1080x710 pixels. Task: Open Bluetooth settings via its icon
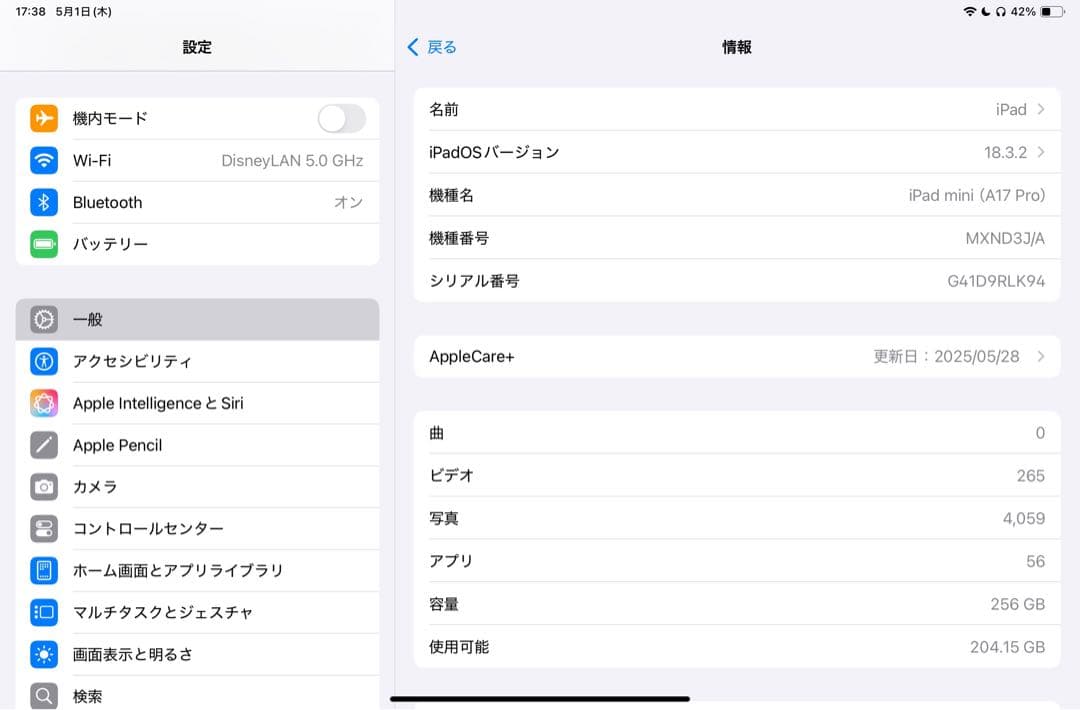[42, 202]
